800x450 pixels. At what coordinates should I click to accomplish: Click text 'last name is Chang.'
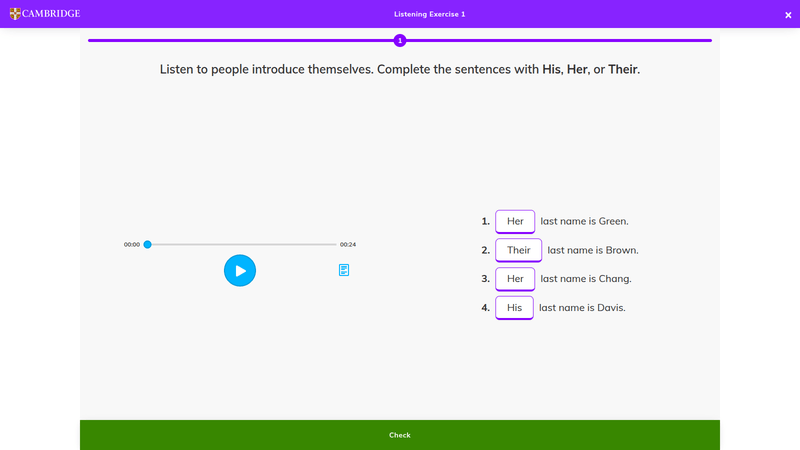pyautogui.click(x=586, y=279)
